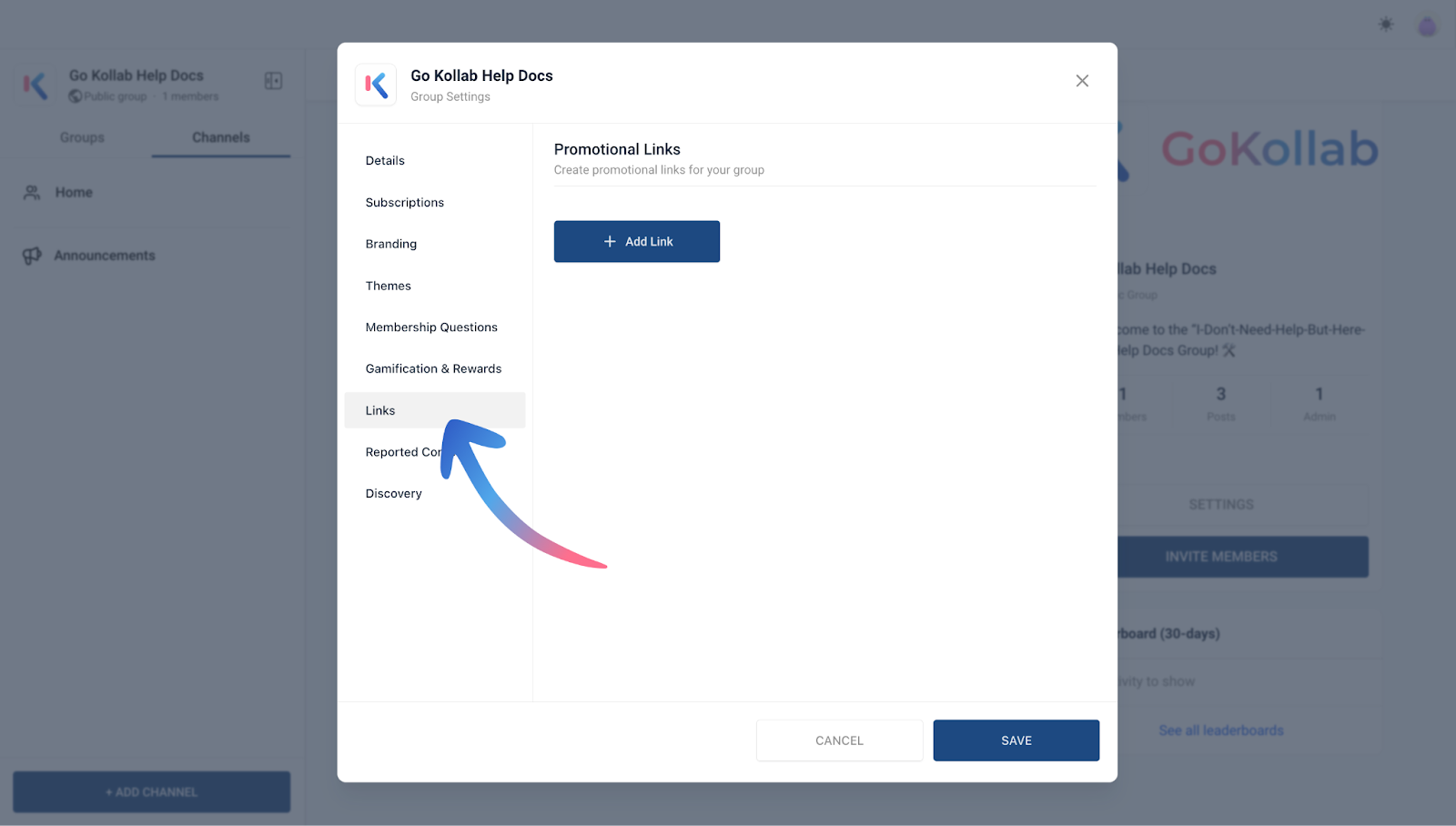This screenshot has width=1456, height=826.
Task: Close the Group Settings dialog
Action: point(1082,81)
